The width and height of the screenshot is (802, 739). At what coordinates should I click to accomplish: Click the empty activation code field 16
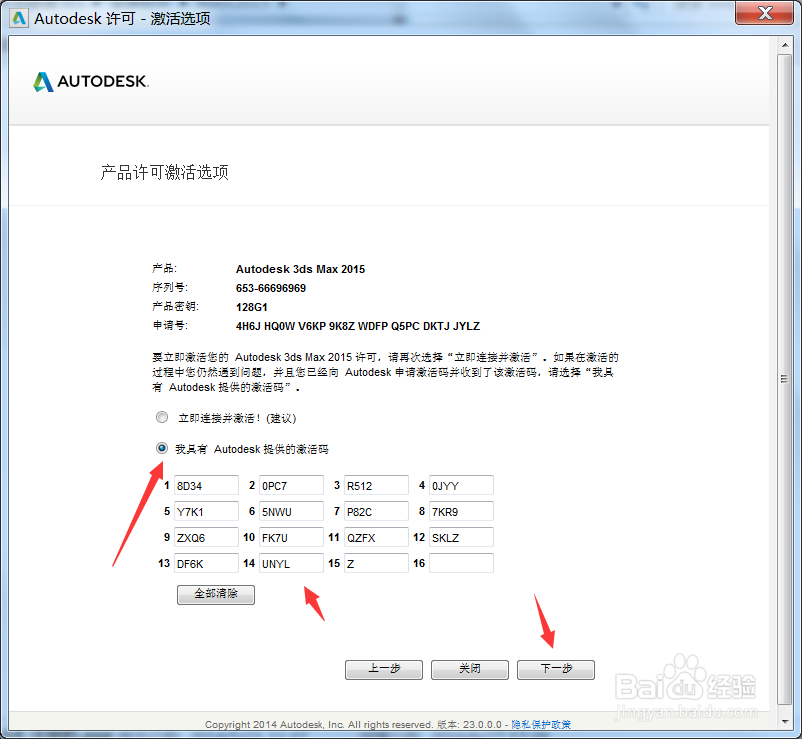460,563
